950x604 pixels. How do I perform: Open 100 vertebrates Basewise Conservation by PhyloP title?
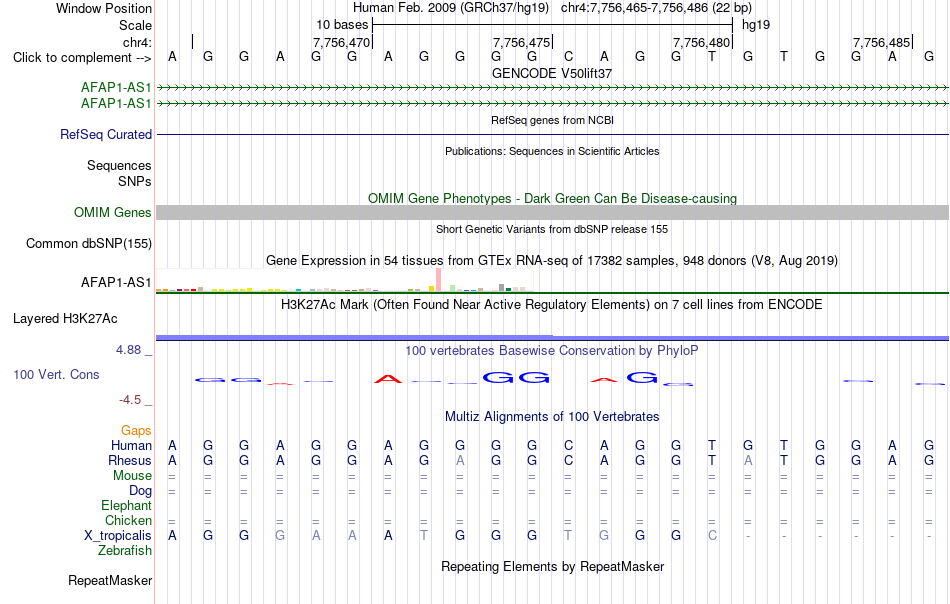(x=552, y=350)
